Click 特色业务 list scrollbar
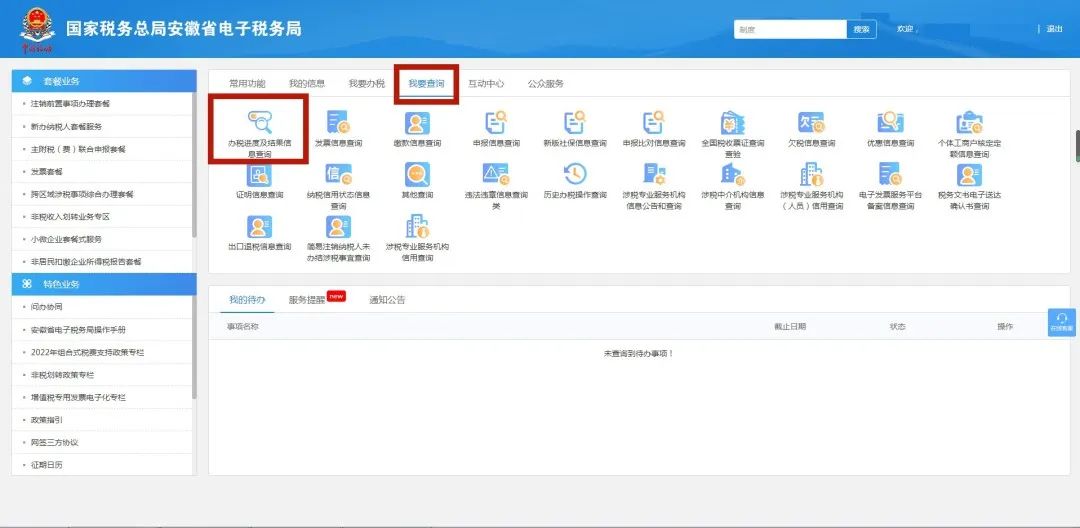Viewport: 1080px width, 528px height. pos(194,348)
